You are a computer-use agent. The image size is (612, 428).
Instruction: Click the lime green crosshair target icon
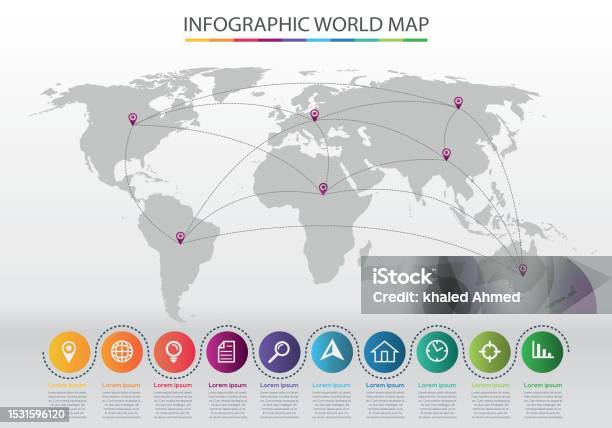point(489,352)
